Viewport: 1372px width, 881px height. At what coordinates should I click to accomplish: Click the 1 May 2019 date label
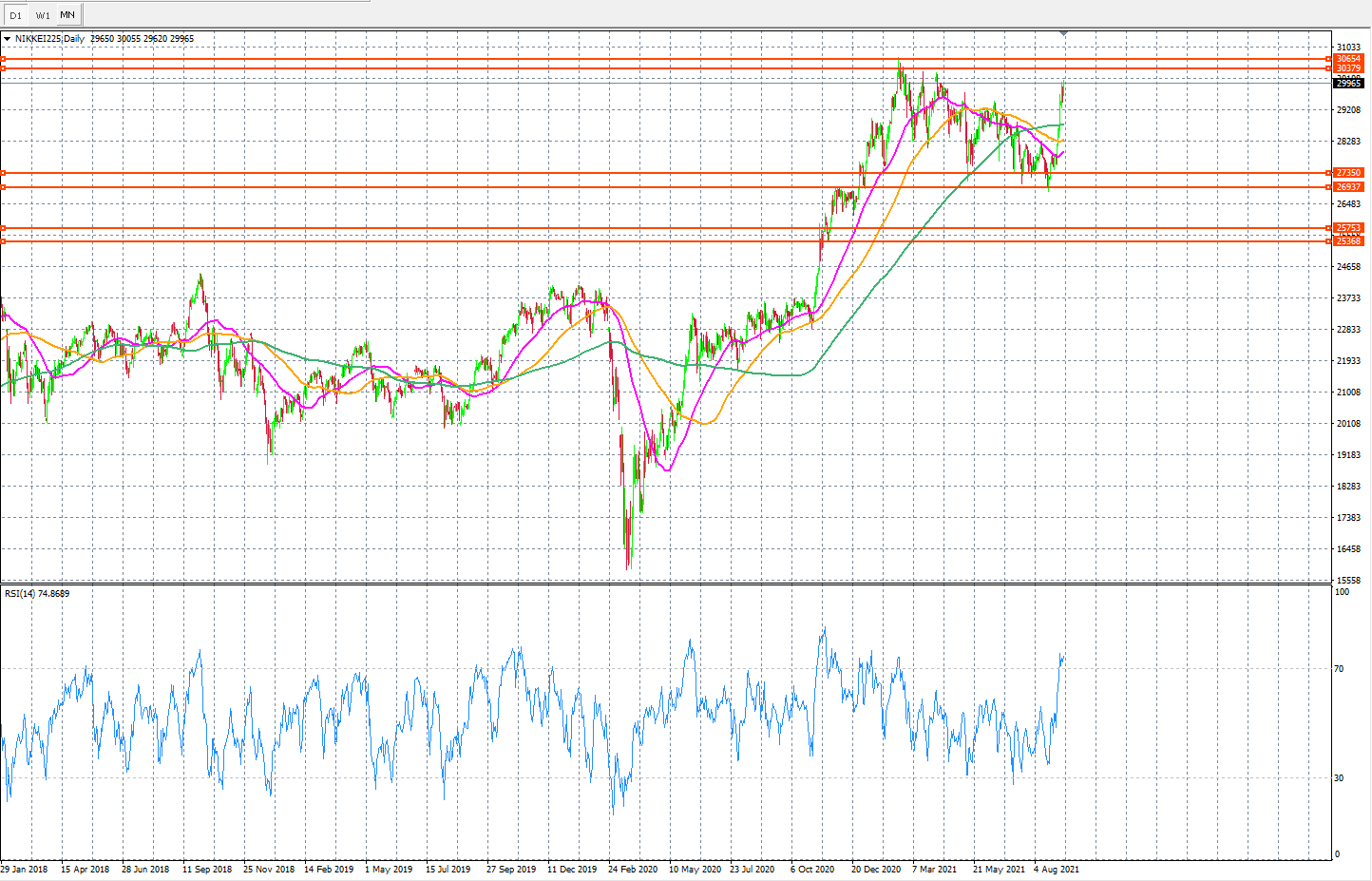[x=389, y=869]
